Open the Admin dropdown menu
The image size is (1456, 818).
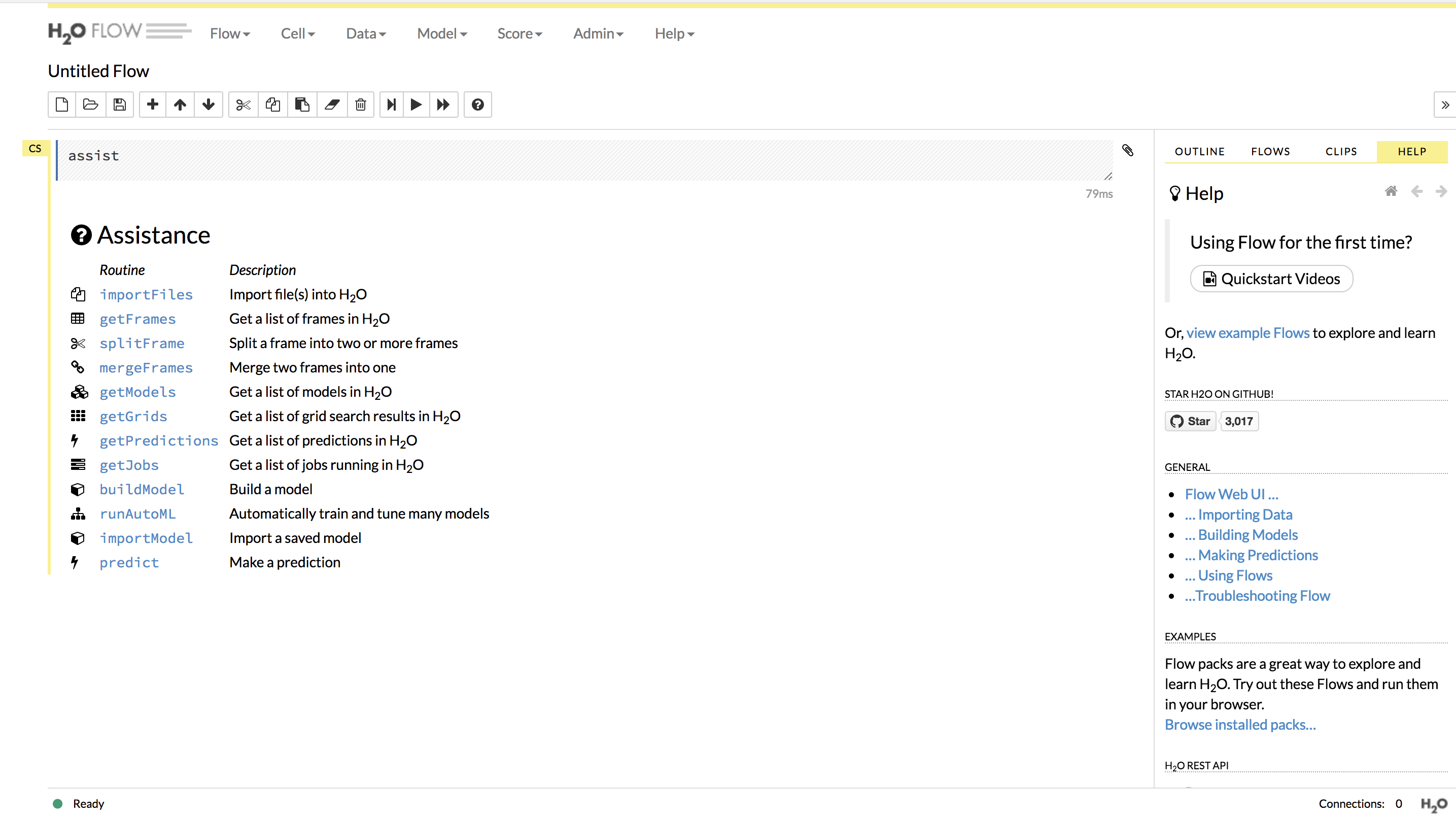click(598, 34)
